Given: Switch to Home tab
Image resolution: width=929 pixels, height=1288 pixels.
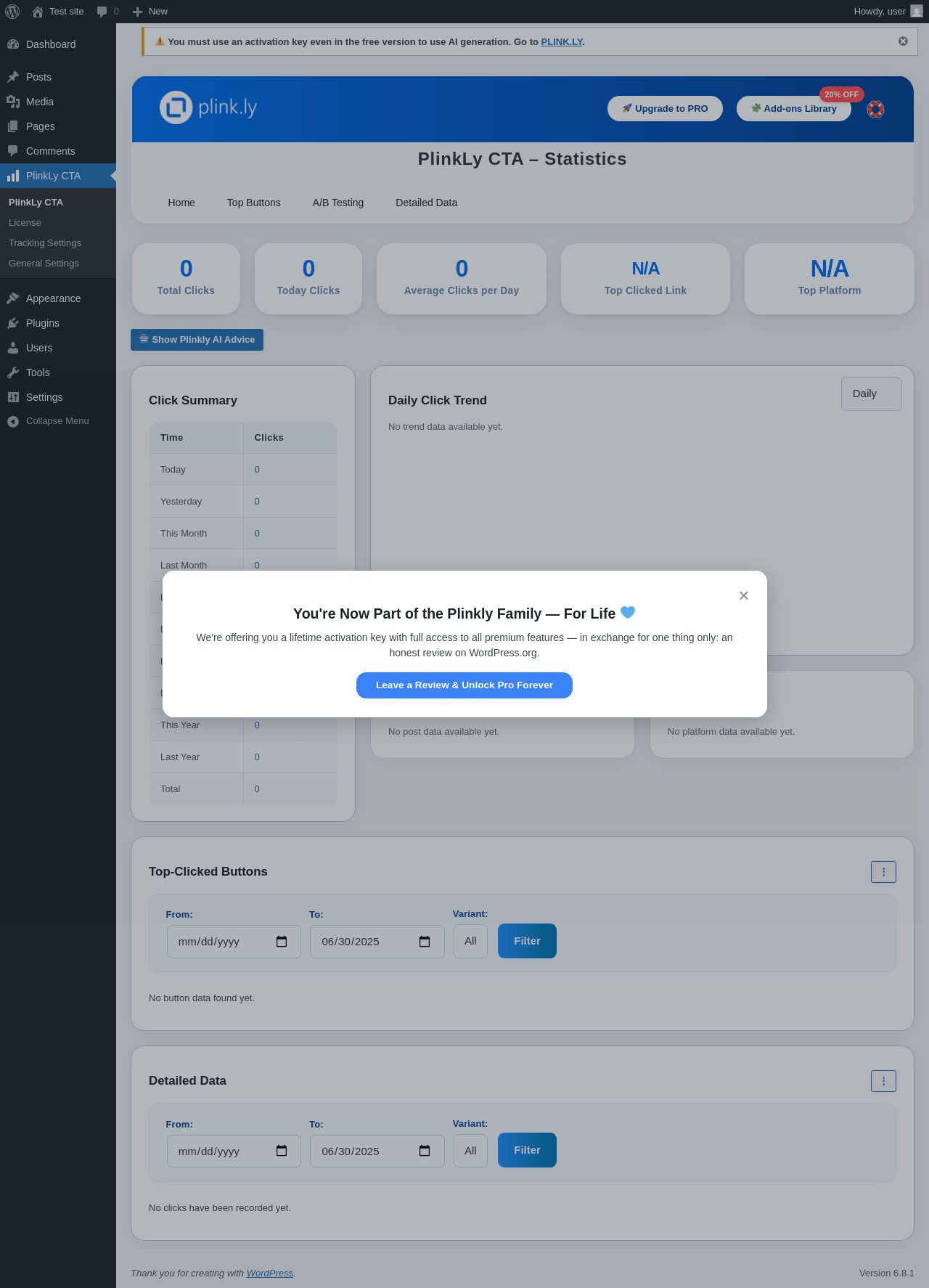Looking at the screenshot, I should point(181,203).
